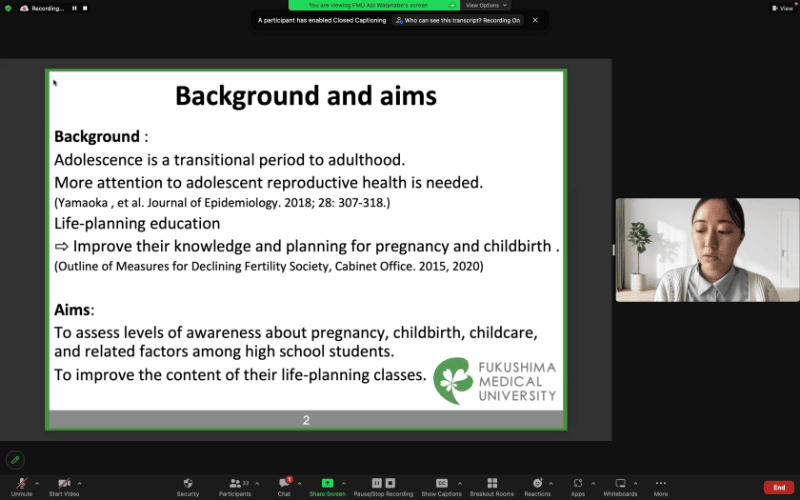Toggle Show Captions
The height and width of the screenshot is (500, 800).
tap(441, 483)
